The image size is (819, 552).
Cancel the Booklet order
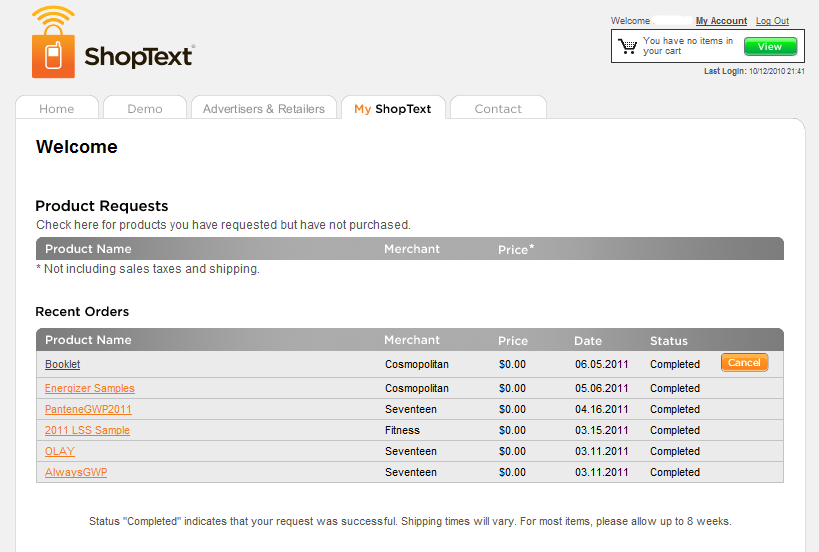(744, 363)
